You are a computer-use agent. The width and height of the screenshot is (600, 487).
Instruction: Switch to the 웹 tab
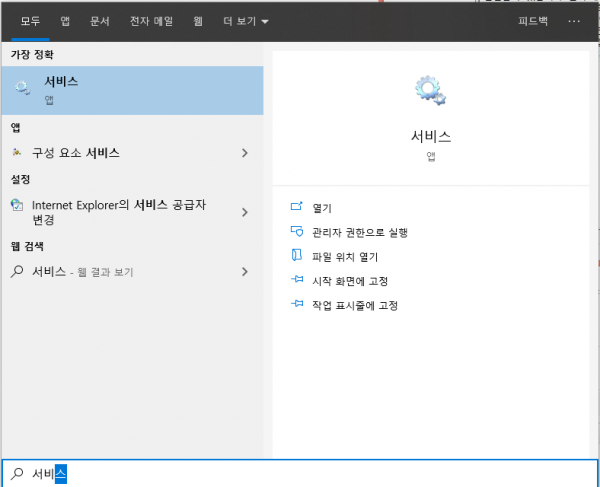click(x=198, y=21)
